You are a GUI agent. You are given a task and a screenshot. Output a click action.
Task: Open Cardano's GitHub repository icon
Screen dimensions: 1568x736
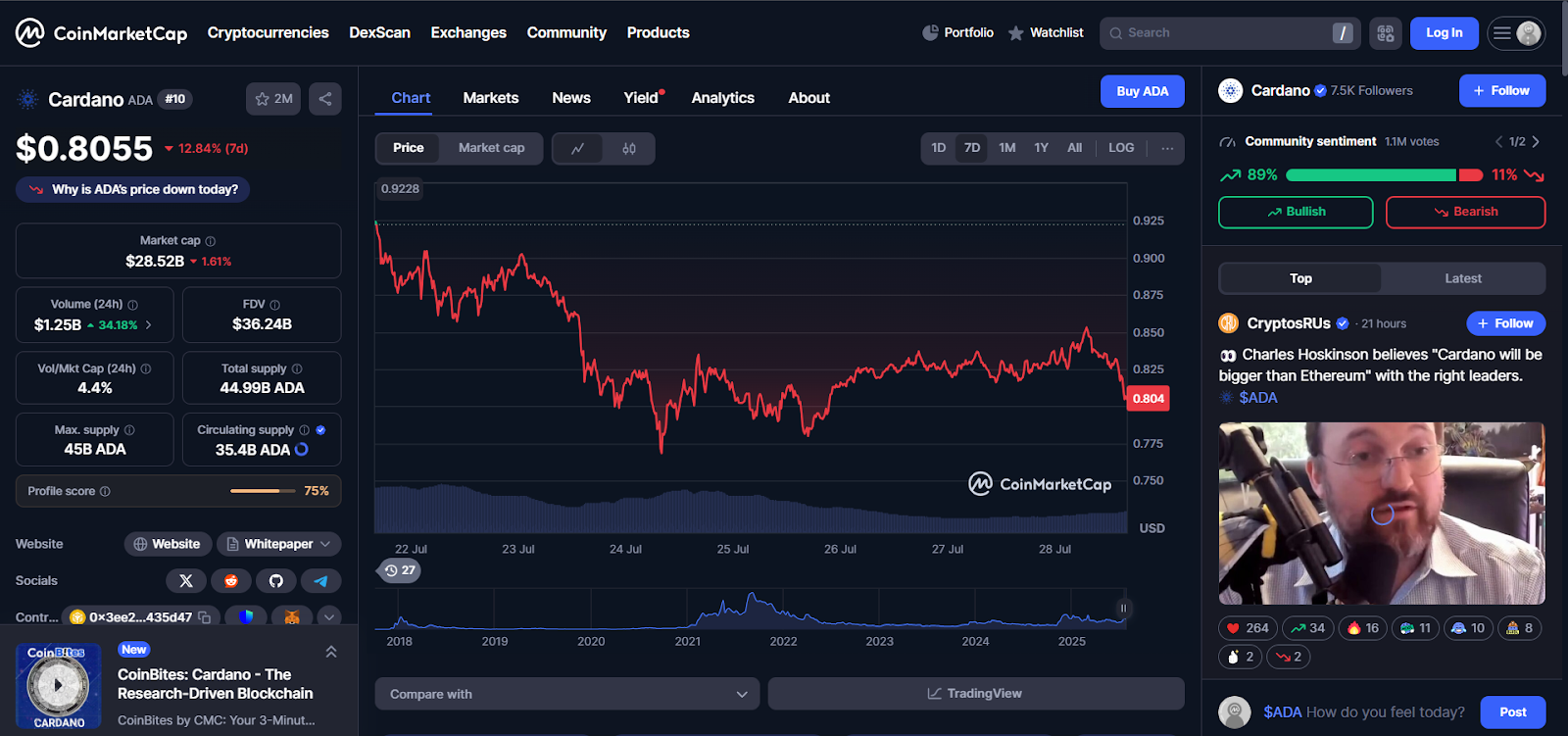coord(276,581)
